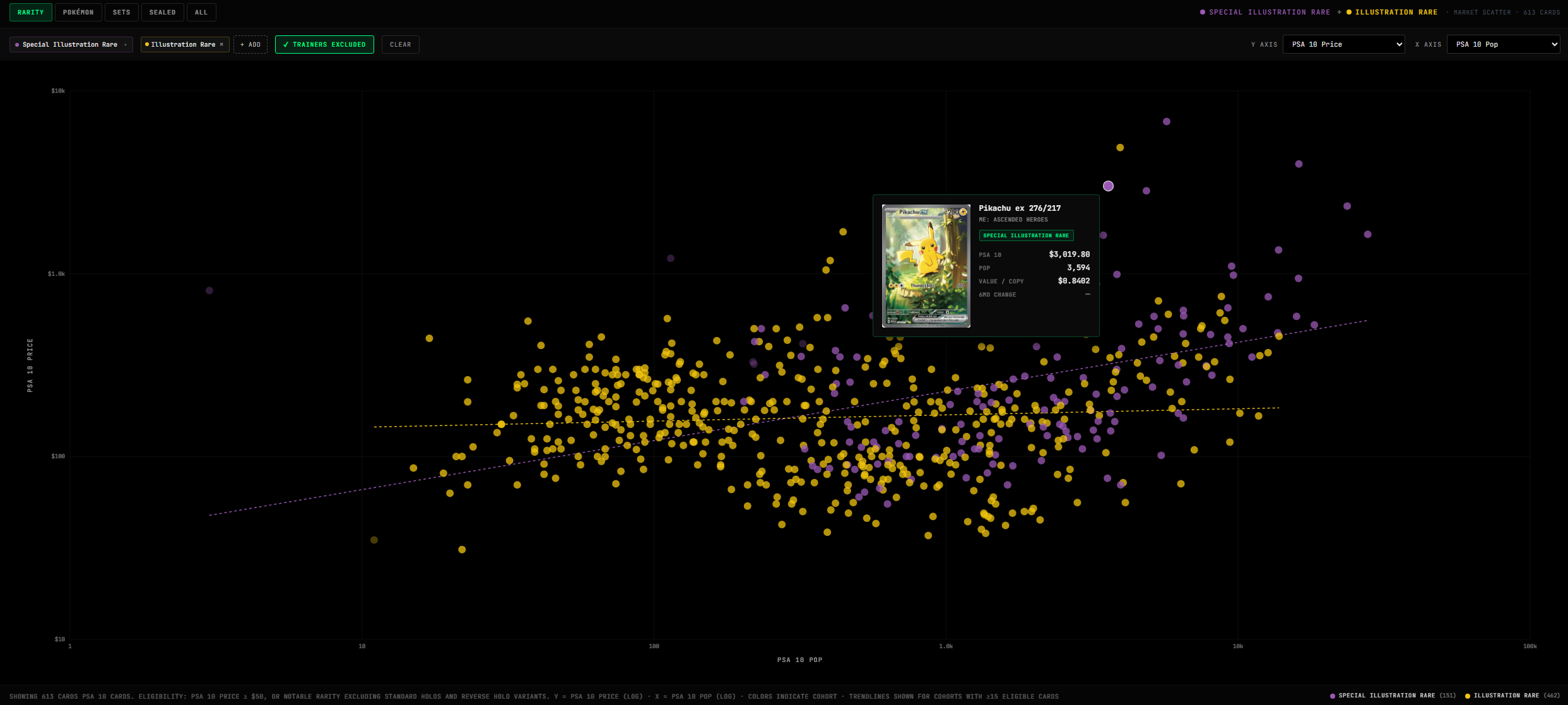Screen dimensions: 1568x705
Task: Click the Pikachu ex 276/217 title
Action: (1020, 208)
